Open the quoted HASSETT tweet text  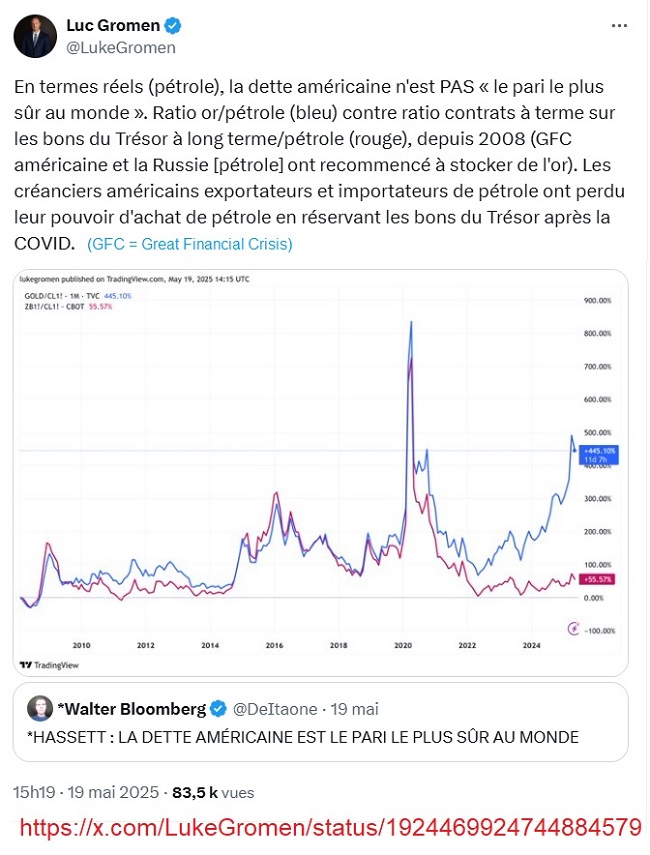303,737
